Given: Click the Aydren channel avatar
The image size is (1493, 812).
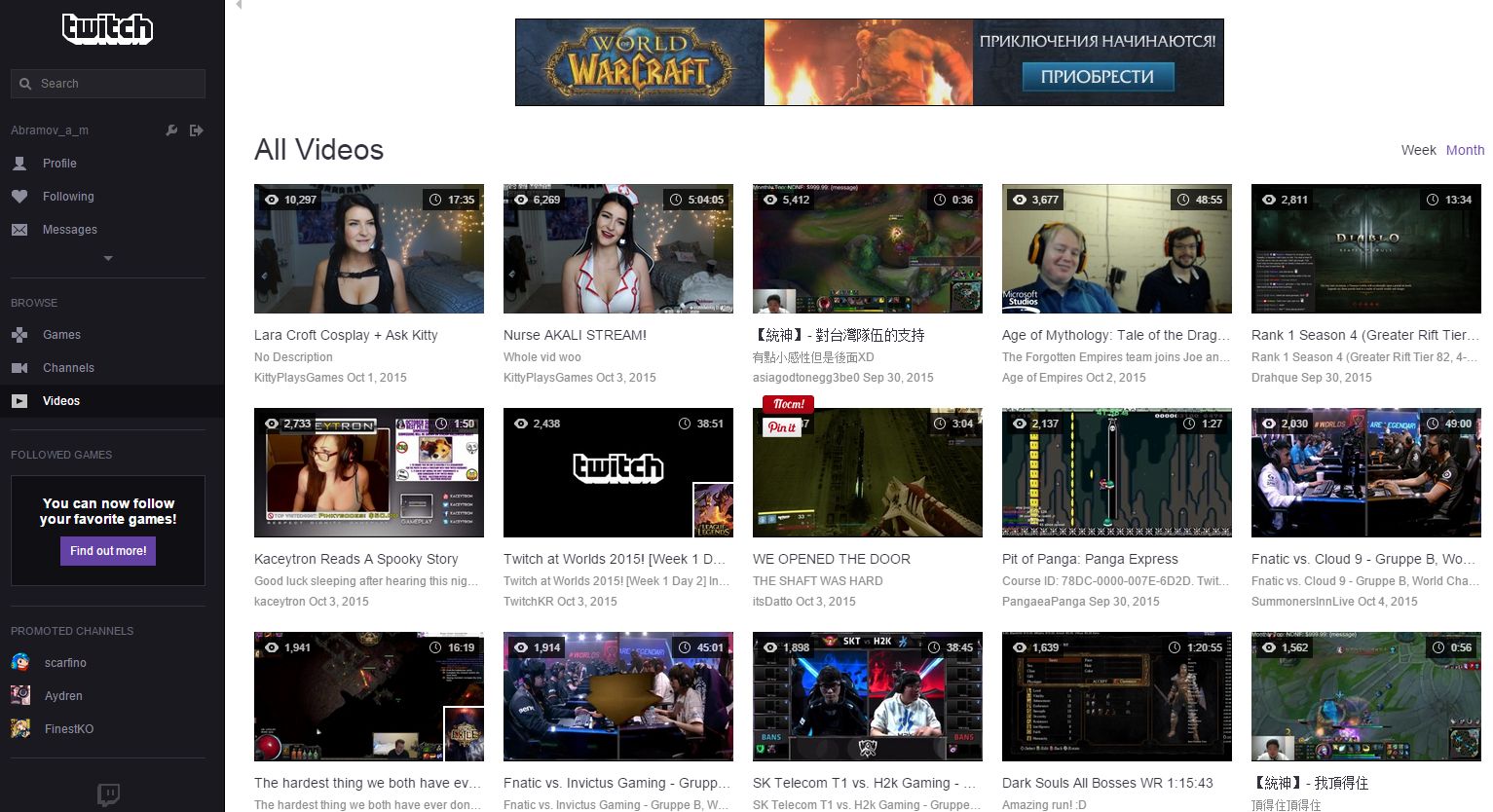Looking at the screenshot, I should 19,695.
